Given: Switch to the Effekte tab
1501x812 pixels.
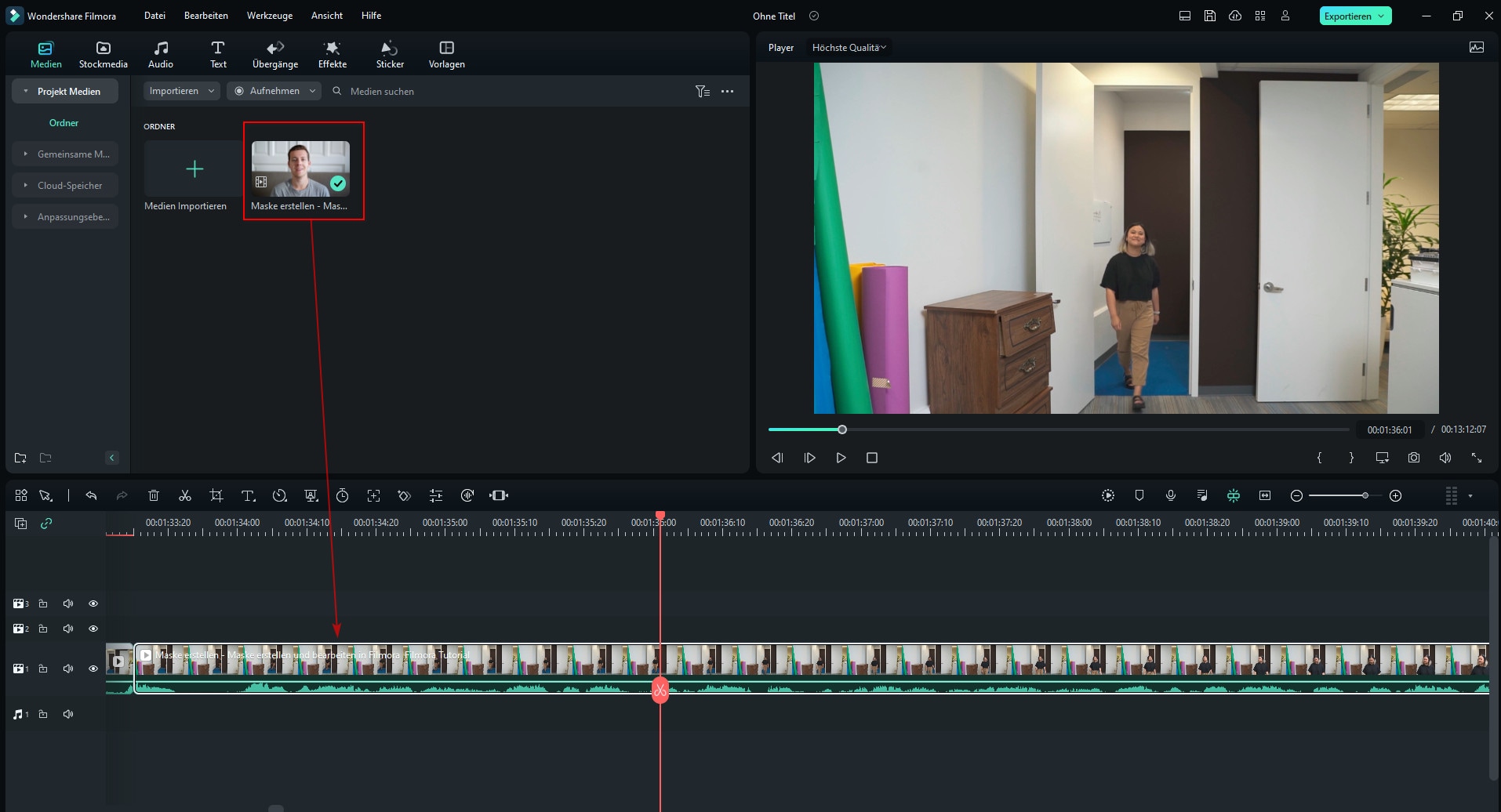Looking at the screenshot, I should click(x=333, y=54).
